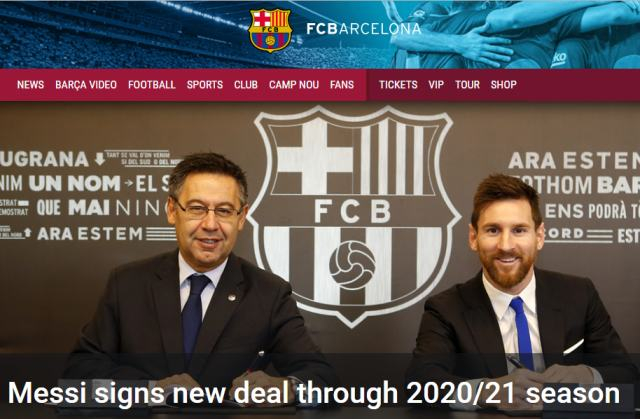The width and height of the screenshot is (640, 419).
Task: Open the VIP page link
Action: pos(436,84)
